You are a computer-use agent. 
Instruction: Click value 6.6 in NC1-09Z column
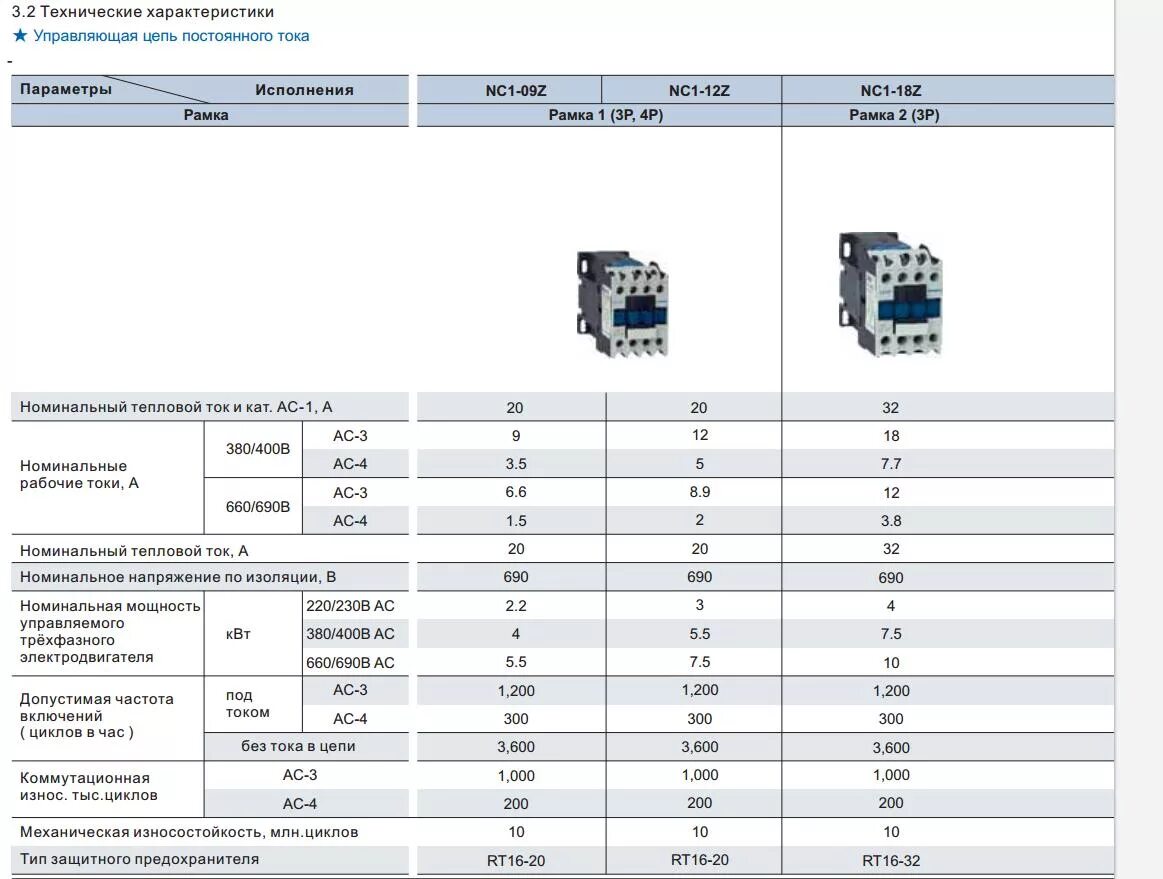[515, 493]
